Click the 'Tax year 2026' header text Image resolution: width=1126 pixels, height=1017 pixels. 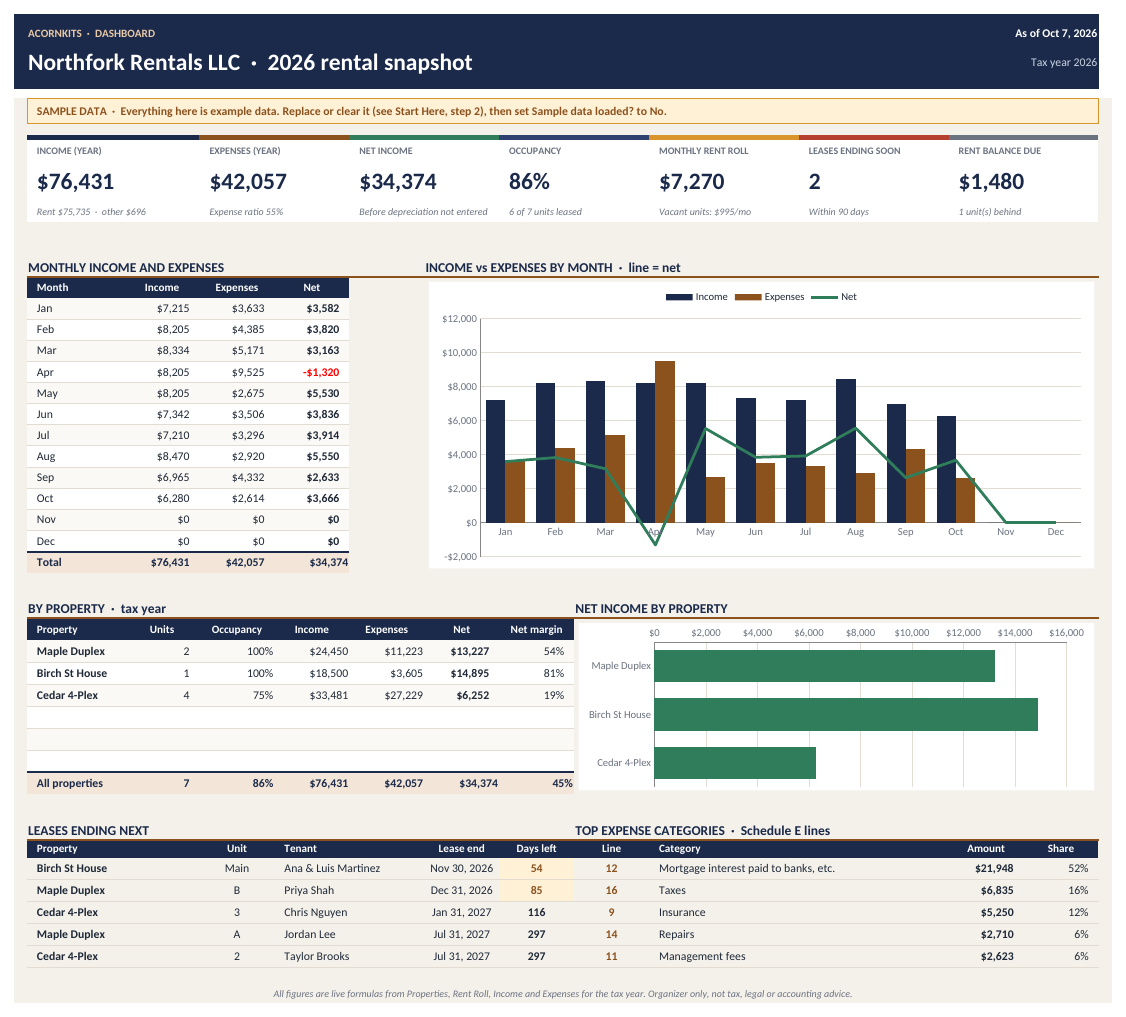click(x=1064, y=62)
